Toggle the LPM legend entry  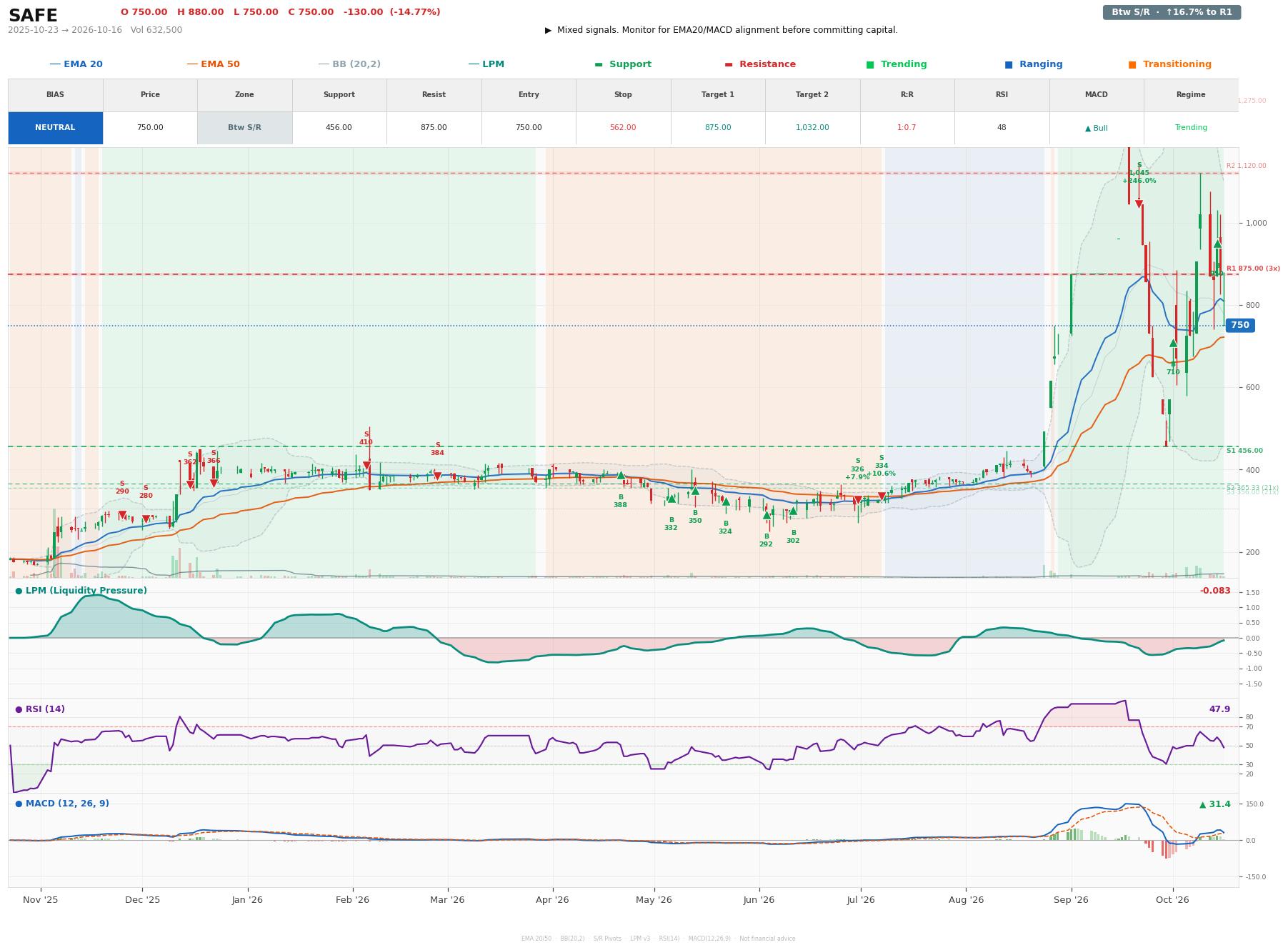coord(486,64)
